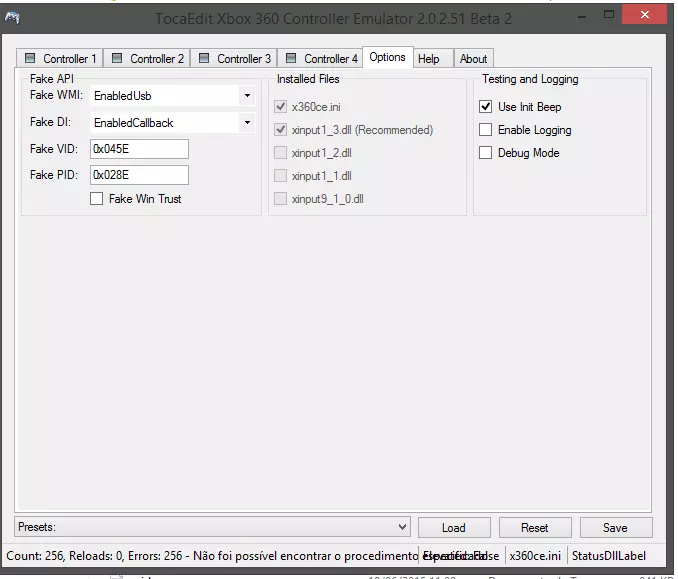Screen dimensions: 678x579
Task: Click the Save button
Action: pyautogui.click(x=616, y=528)
